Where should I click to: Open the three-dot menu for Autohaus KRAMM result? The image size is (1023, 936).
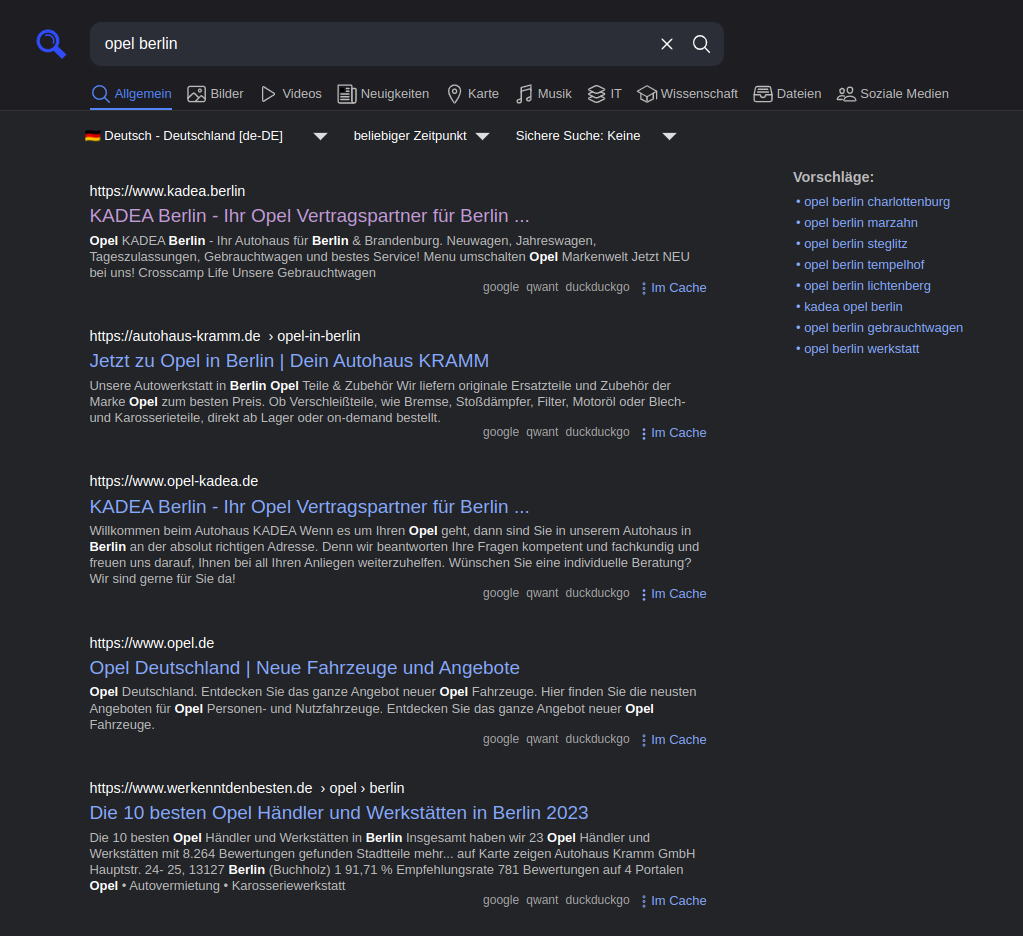[x=644, y=433]
